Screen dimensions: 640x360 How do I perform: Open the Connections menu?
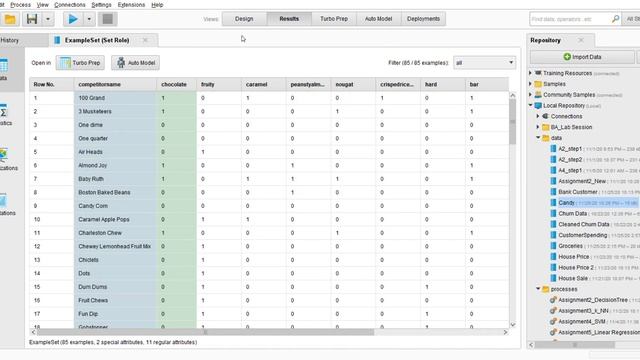coord(70,5)
